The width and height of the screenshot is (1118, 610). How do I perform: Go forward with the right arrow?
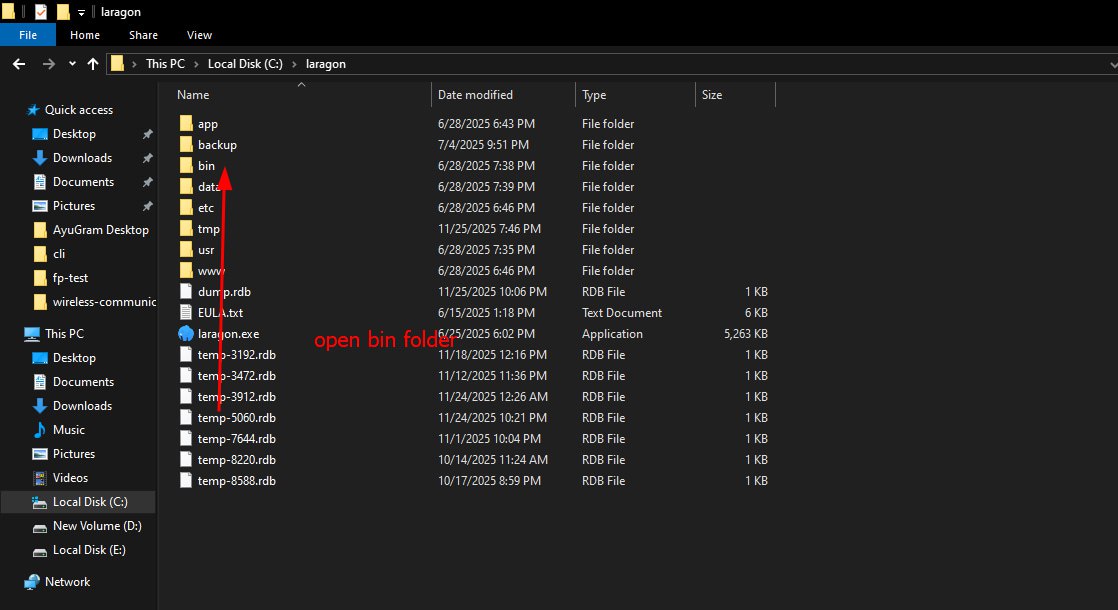(48, 64)
